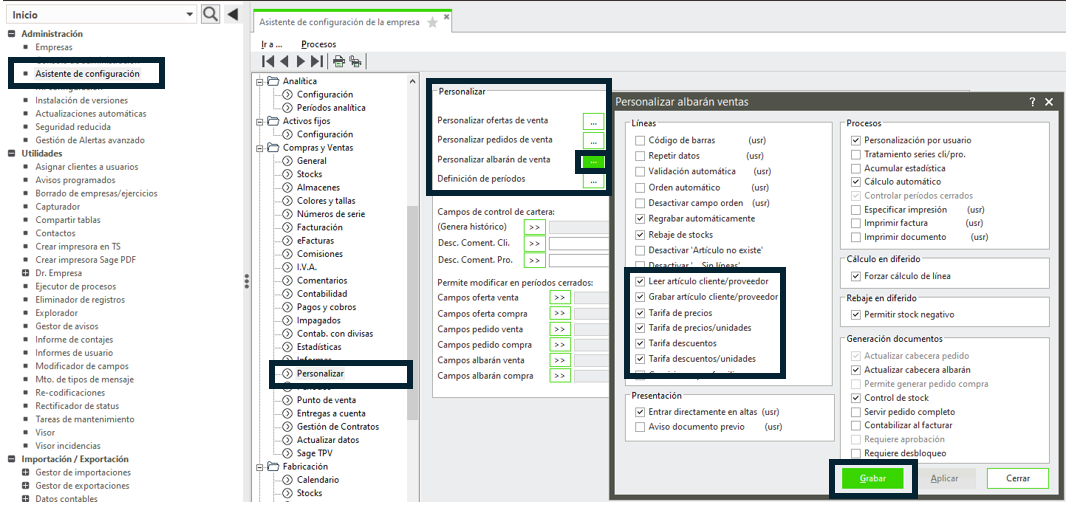
Task: Click the >> button for Campos pedido compra
Action: (560, 344)
